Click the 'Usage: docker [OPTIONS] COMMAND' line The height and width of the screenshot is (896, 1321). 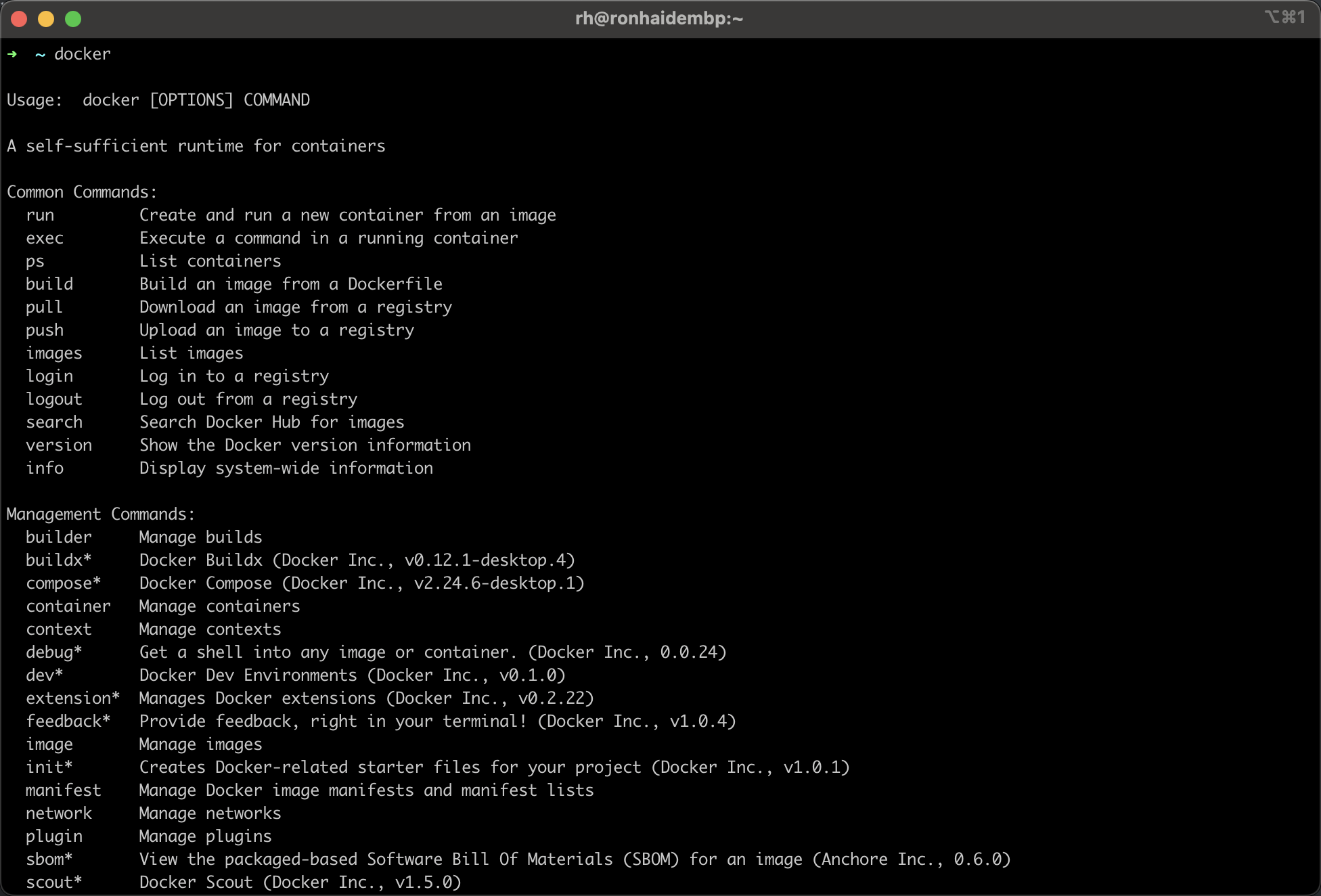point(158,100)
